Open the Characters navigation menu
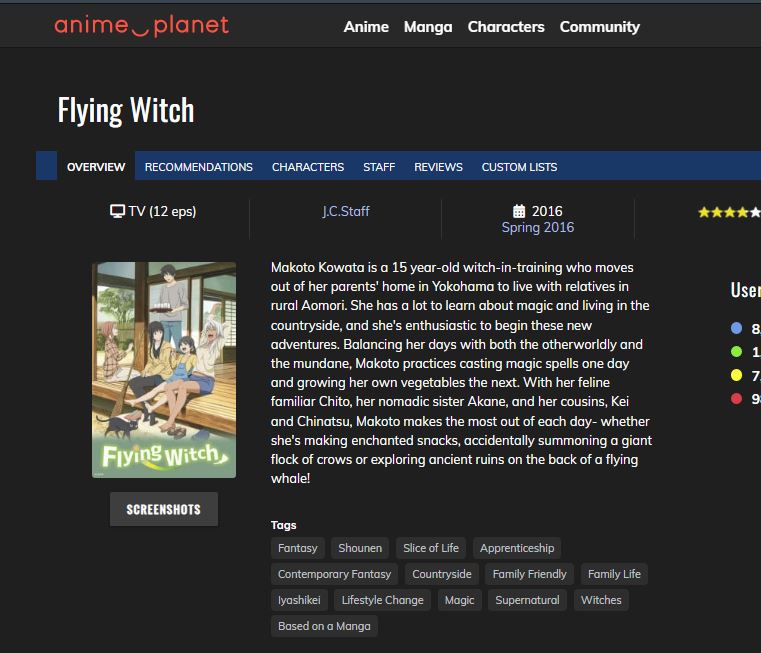The image size is (761, 653). click(x=506, y=27)
